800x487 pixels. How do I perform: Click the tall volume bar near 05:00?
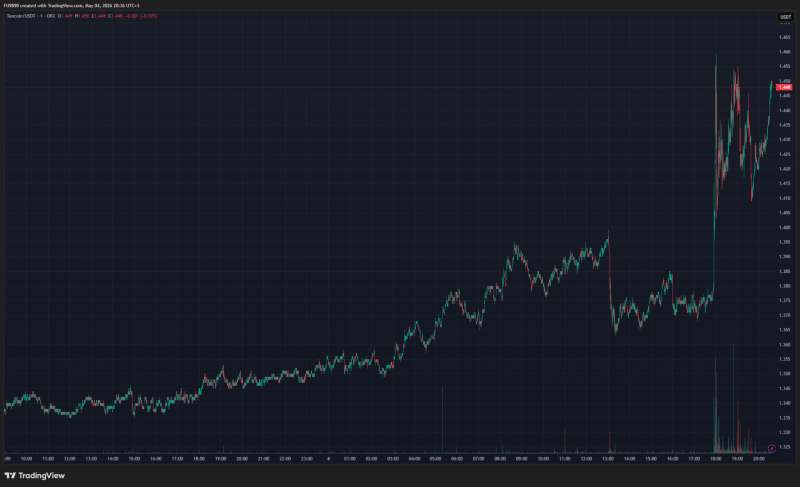pos(442,419)
